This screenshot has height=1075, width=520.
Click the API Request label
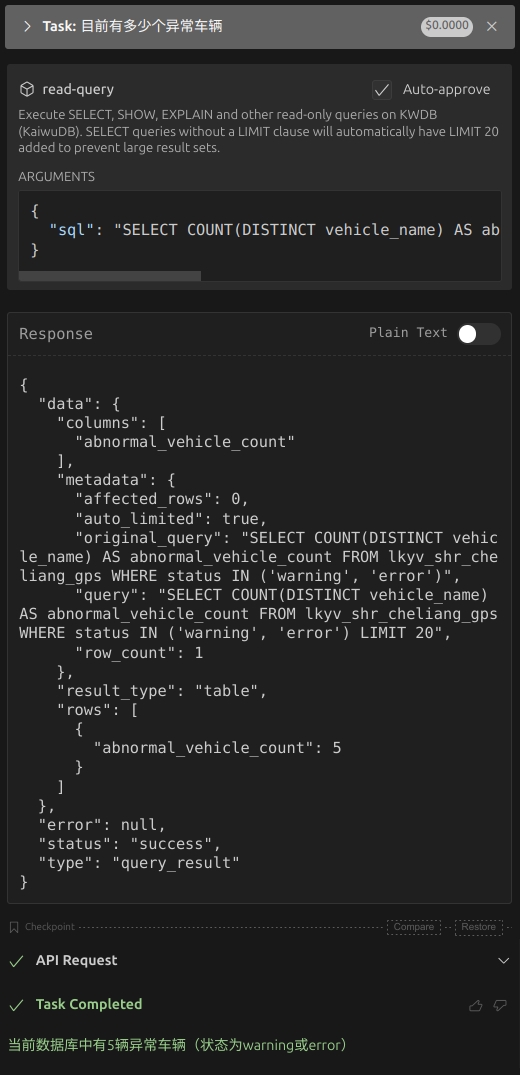(x=76, y=961)
